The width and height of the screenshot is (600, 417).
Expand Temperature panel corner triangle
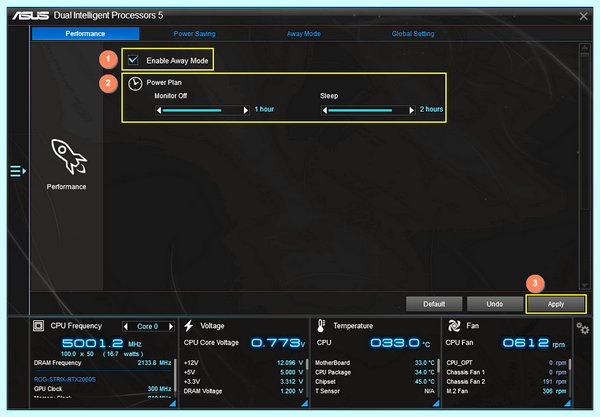pyautogui.click(x=436, y=403)
